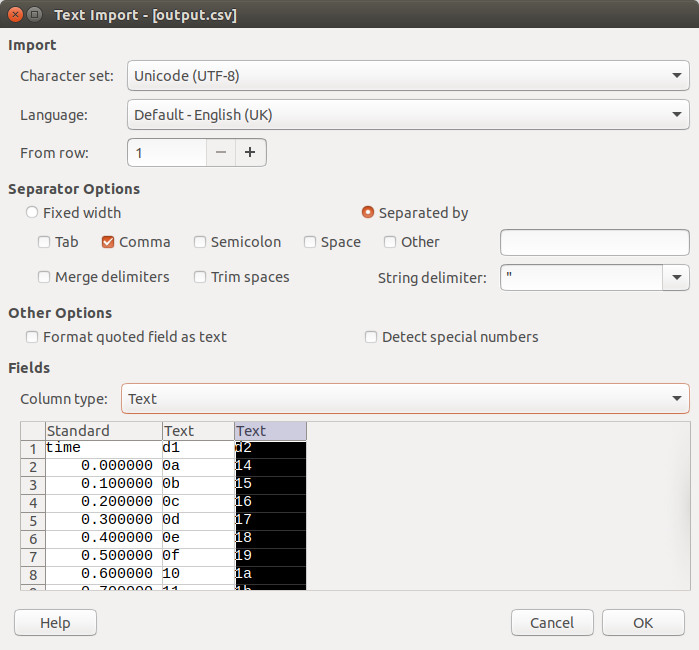Click preview row number 8
This screenshot has width=699, height=650.
click(x=33, y=575)
